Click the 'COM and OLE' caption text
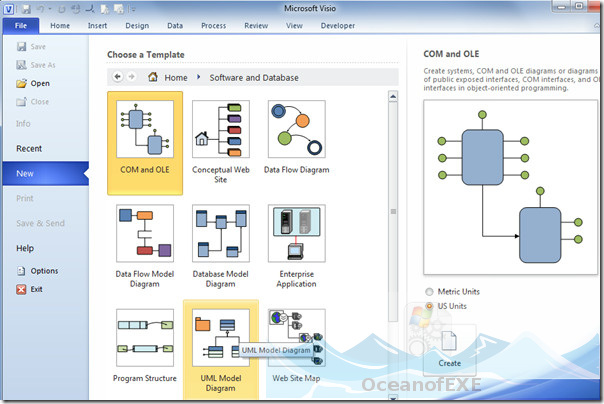 coord(145,170)
